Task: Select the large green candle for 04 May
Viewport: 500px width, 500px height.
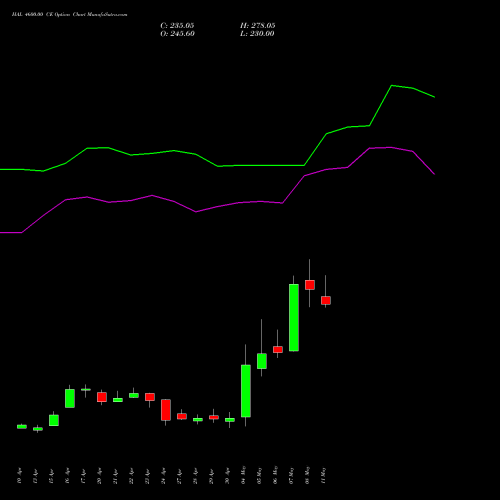Action: (246, 391)
